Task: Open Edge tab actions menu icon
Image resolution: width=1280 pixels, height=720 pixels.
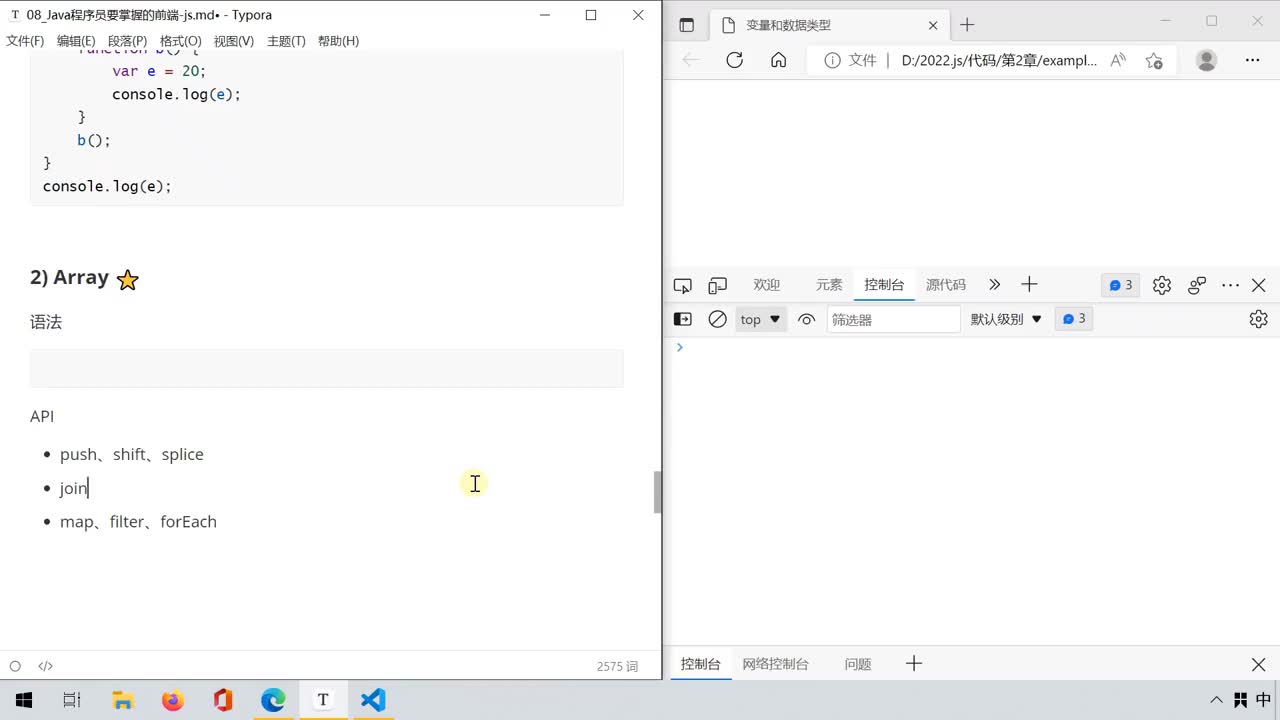Action: pos(686,25)
